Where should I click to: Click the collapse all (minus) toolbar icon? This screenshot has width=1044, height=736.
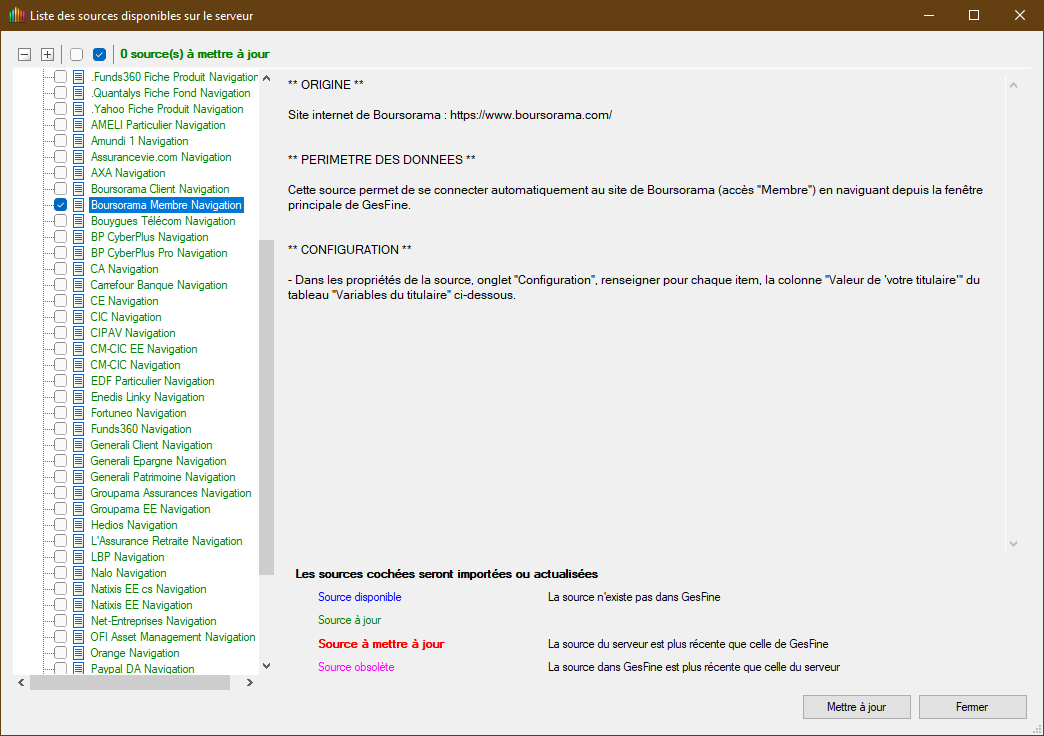pyautogui.click(x=25, y=54)
